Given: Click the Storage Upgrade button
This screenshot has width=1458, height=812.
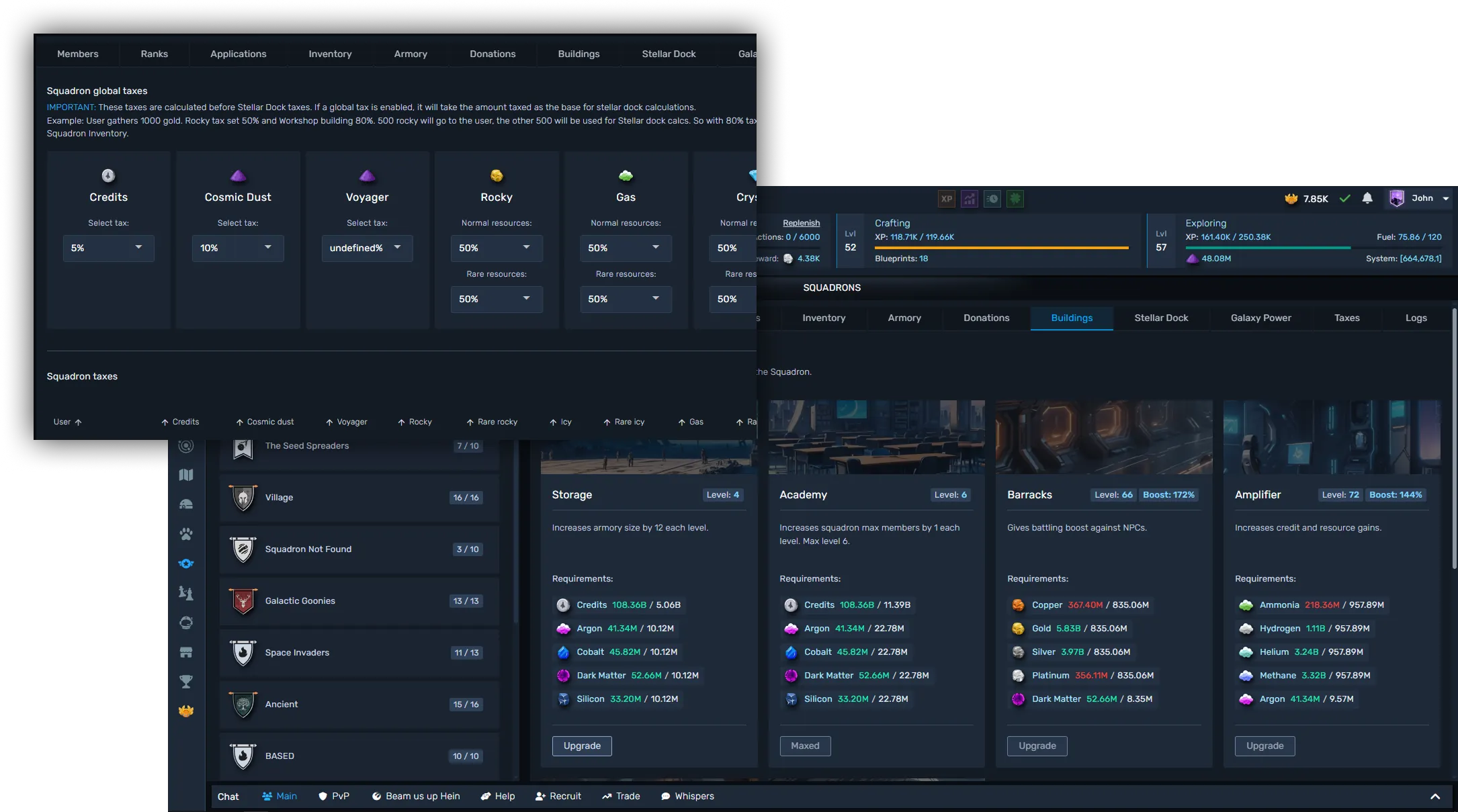Looking at the screenshot, I should point(582,746).
